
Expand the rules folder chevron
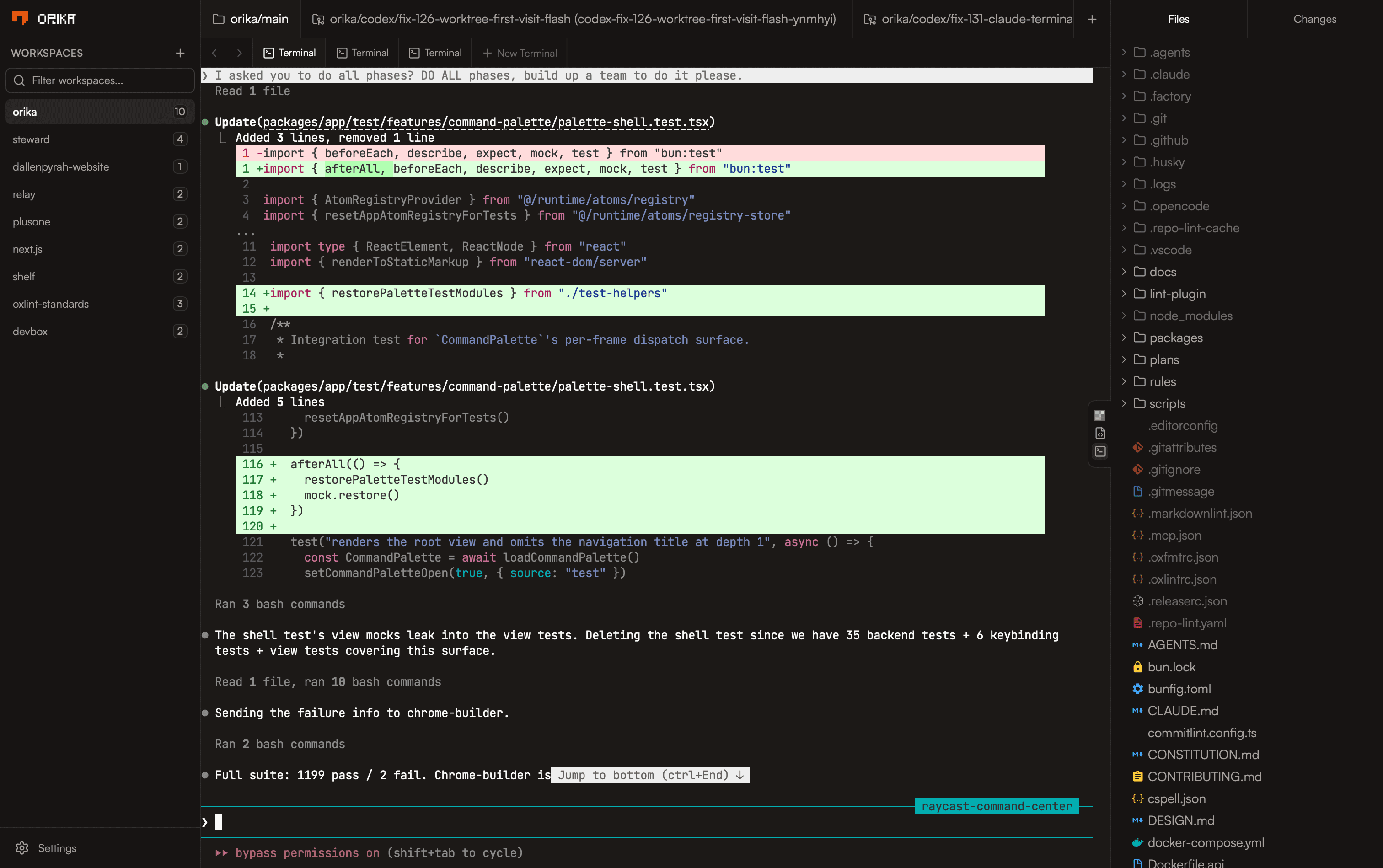click(x=1124, y=382)
